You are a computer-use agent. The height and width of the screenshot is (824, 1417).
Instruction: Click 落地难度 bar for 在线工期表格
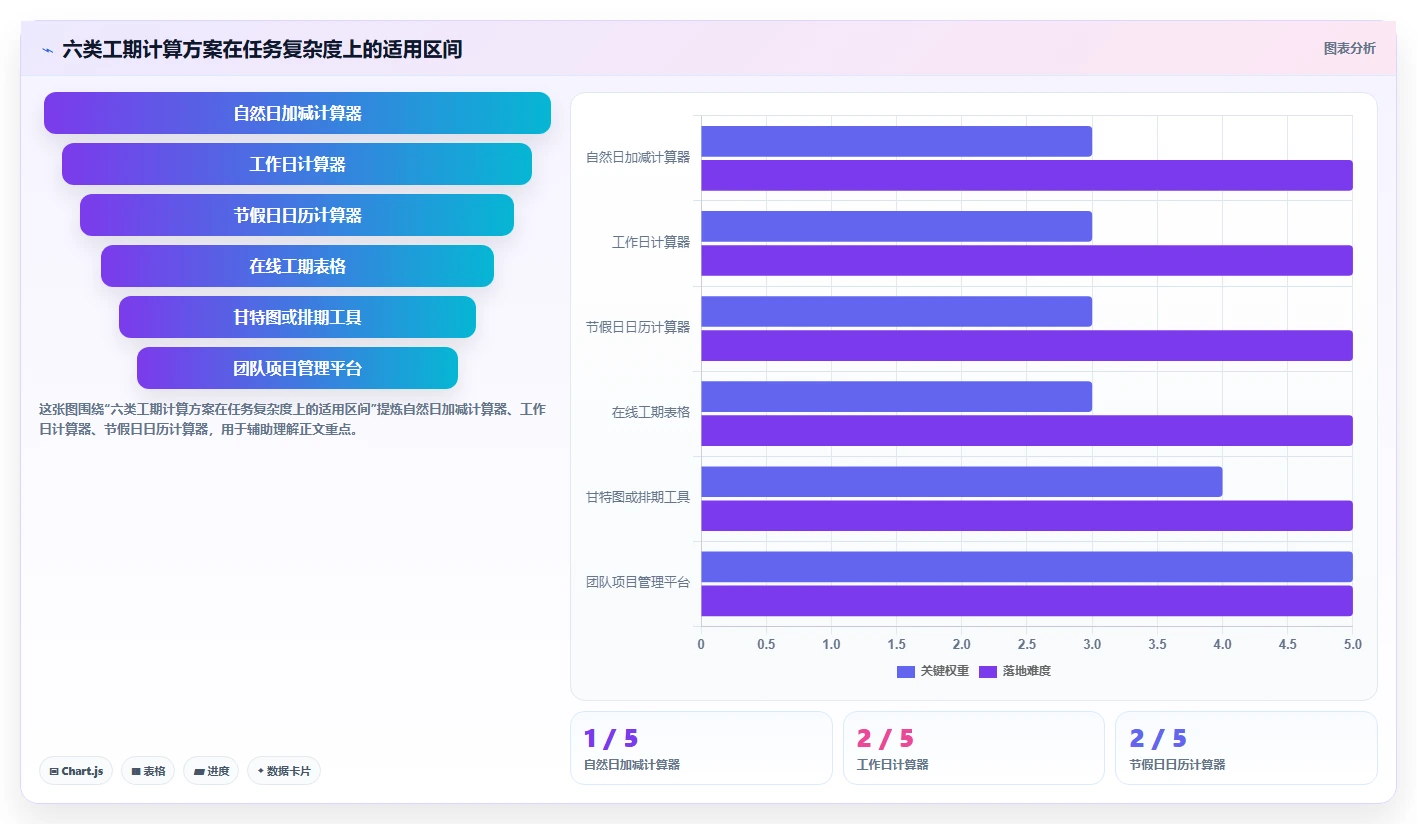[x=1027, y=430]
